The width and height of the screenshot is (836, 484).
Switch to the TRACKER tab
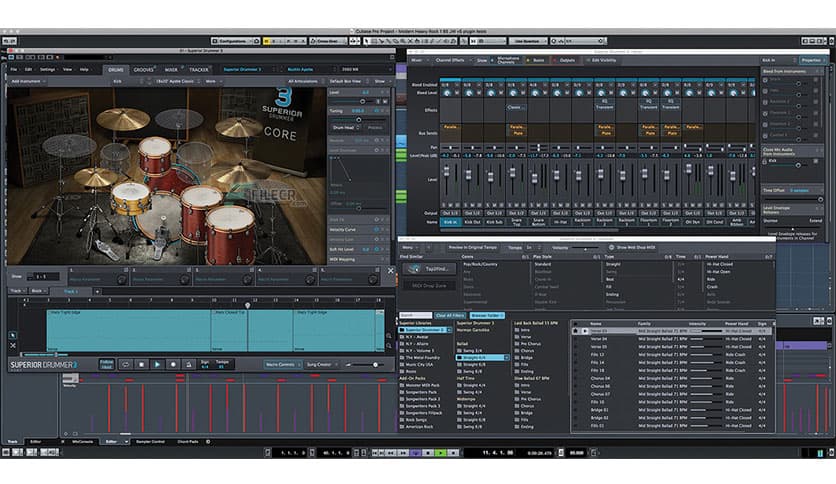click(199, 70)
